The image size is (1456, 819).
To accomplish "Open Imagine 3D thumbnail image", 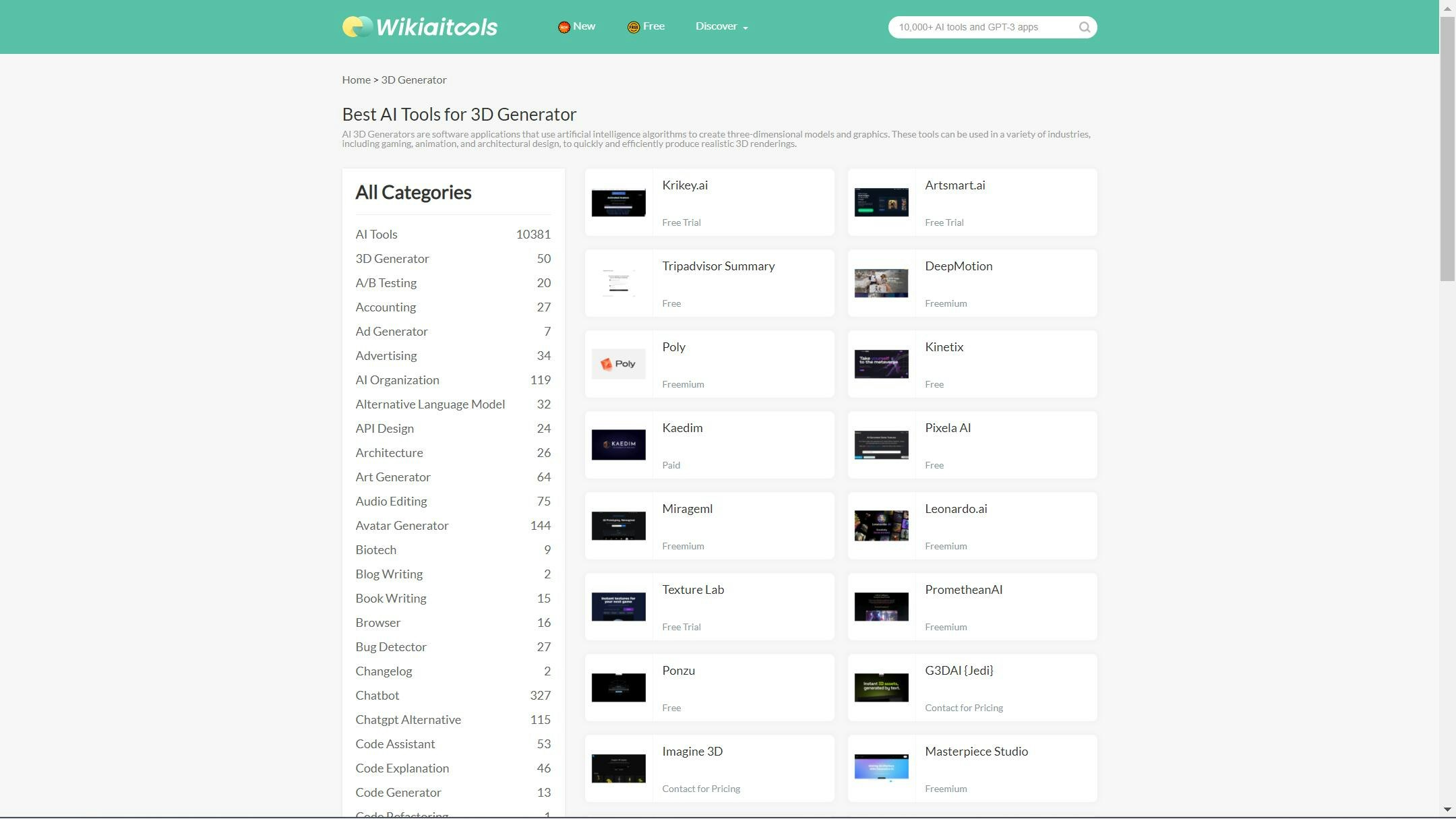I will point(618,768).
